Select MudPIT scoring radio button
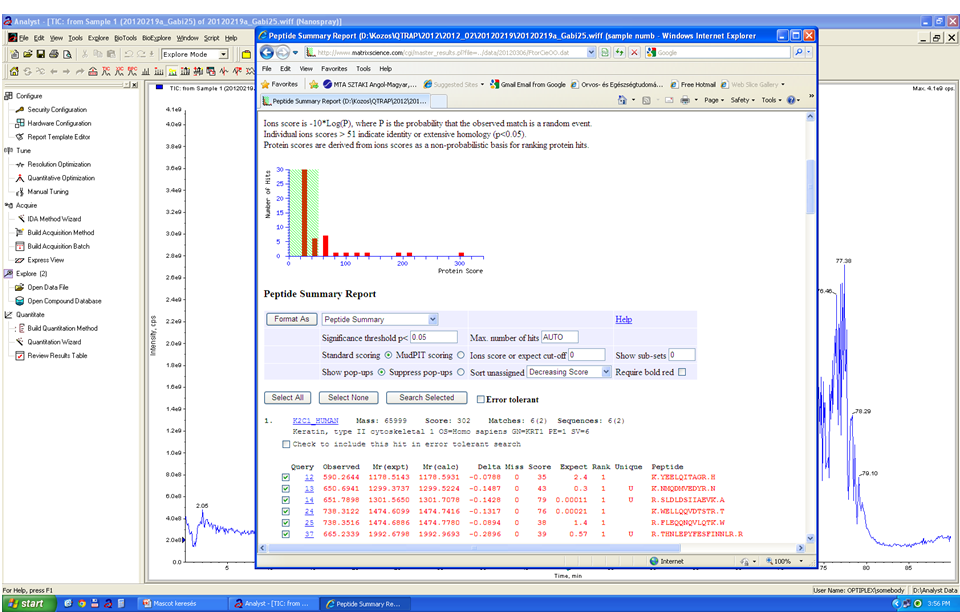The width and height of the screenshot is (960, 612). click(x=460, y=355)
